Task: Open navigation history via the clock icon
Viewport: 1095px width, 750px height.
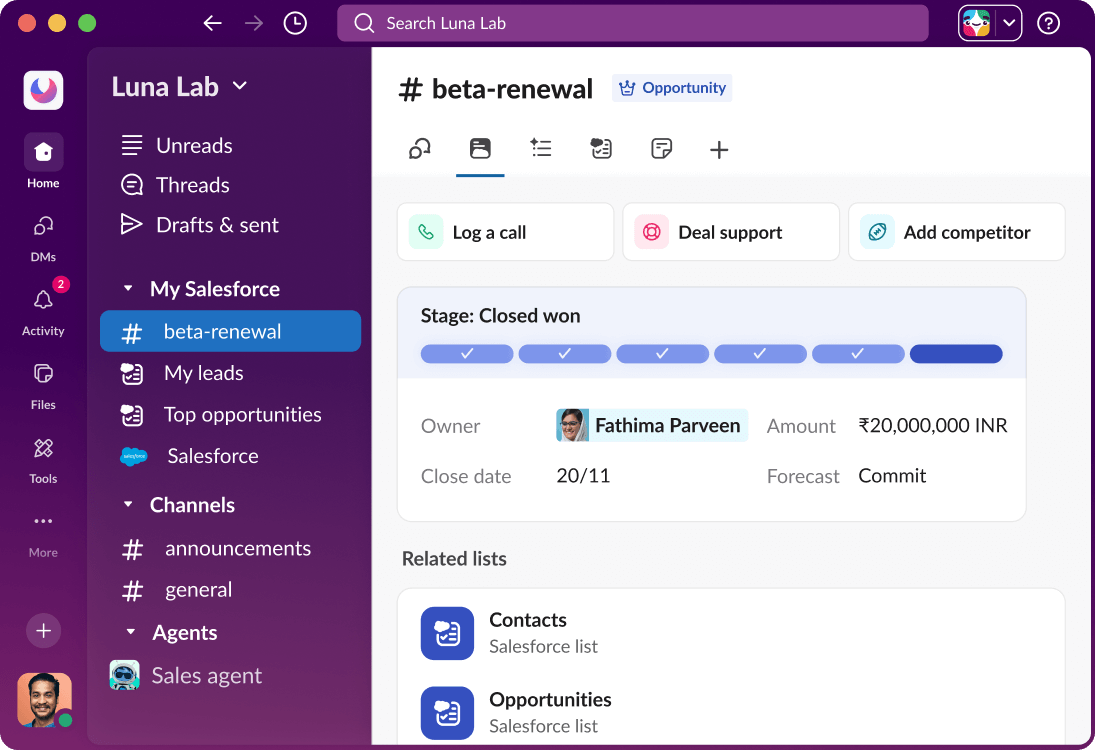Action: pyautogui.click(x=294, y=22)
